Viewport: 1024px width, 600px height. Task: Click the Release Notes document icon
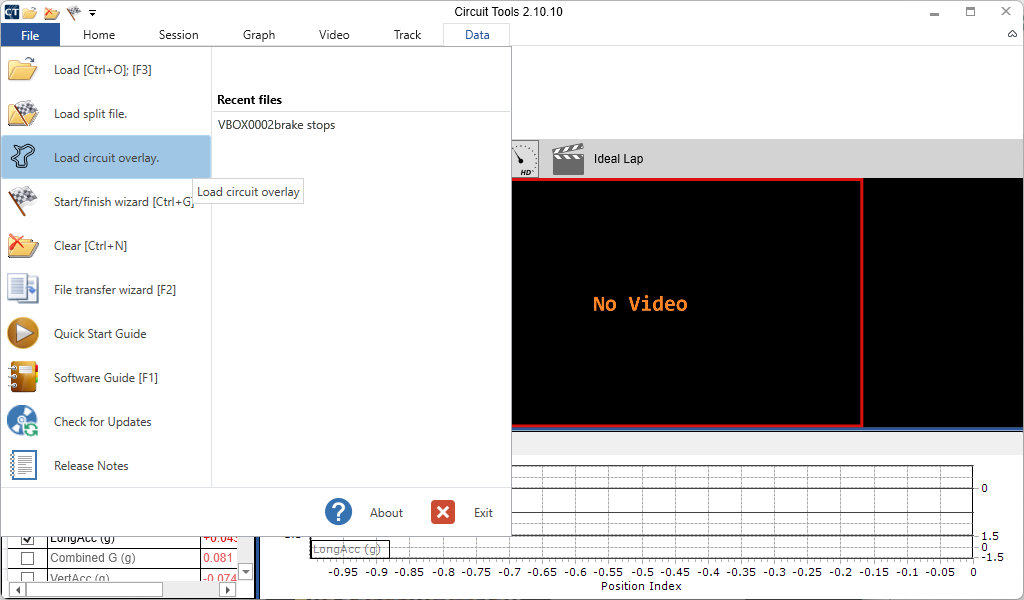[23, 466]
